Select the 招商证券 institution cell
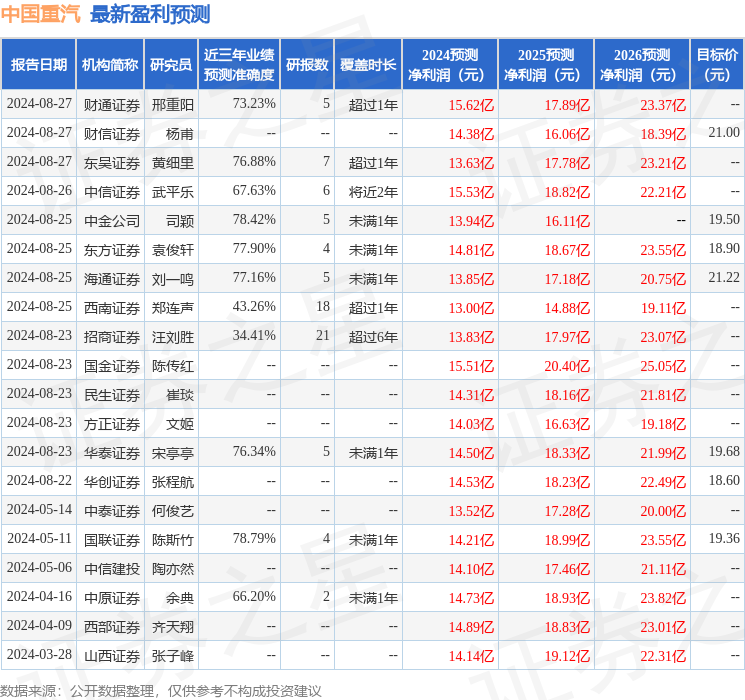Screen dimensions: 745x700 (x=112, y=337)
